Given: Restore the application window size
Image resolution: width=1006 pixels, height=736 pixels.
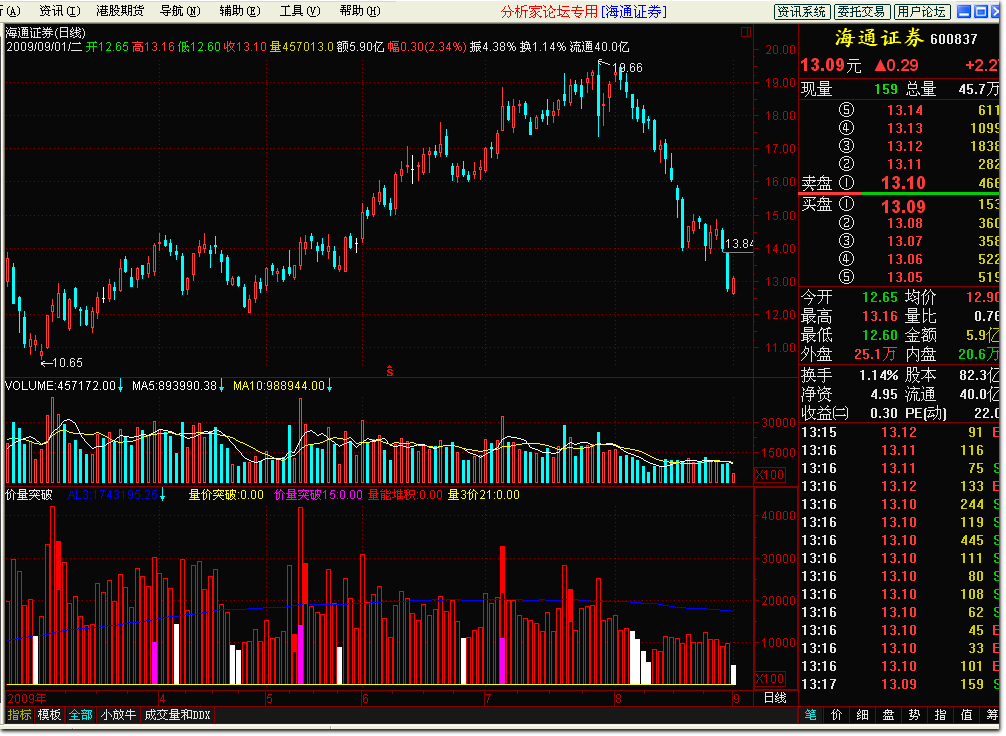Looking at the screenshot, I should click(981, 12).
